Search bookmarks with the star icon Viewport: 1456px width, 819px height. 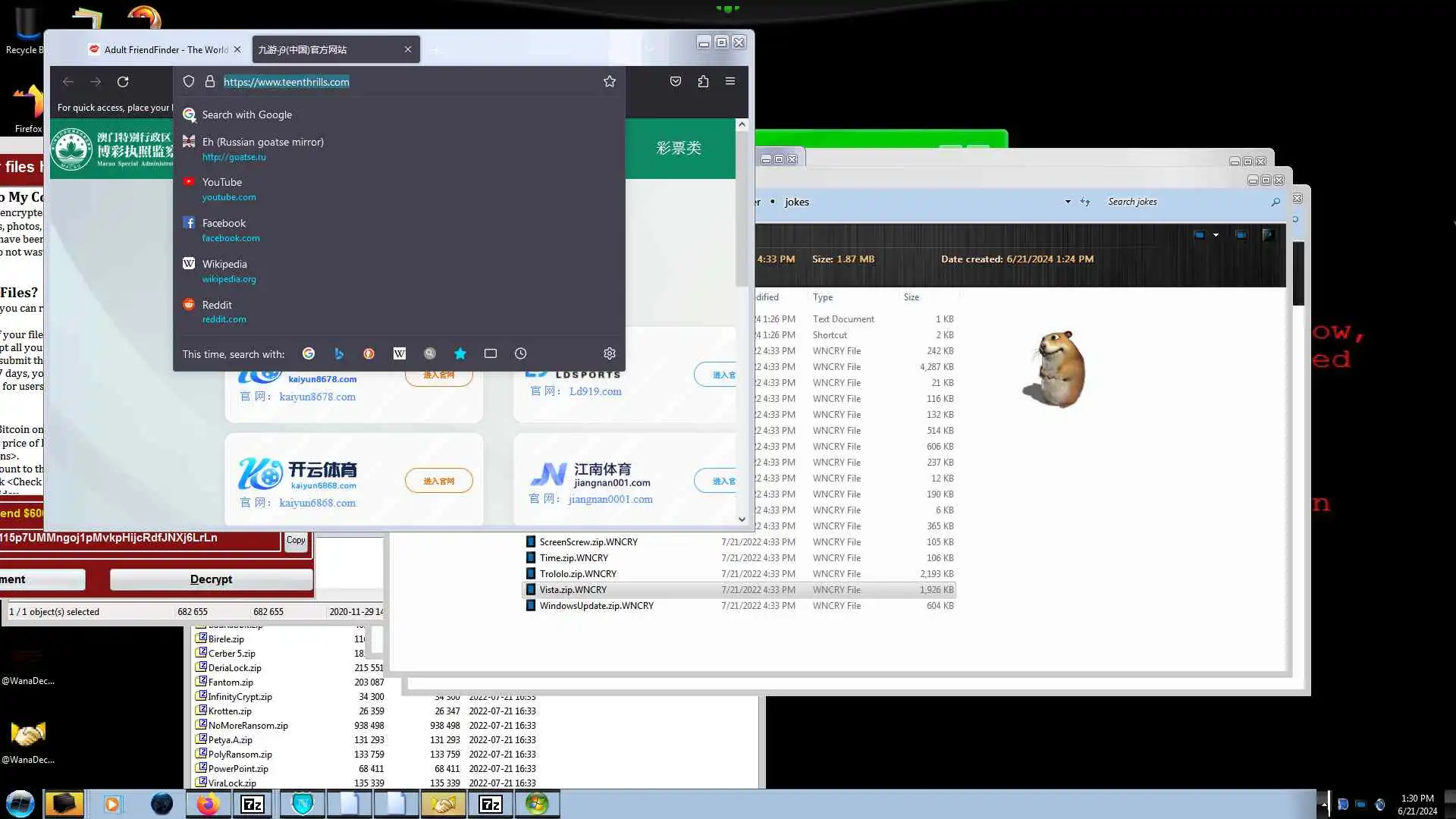(460, 353)
